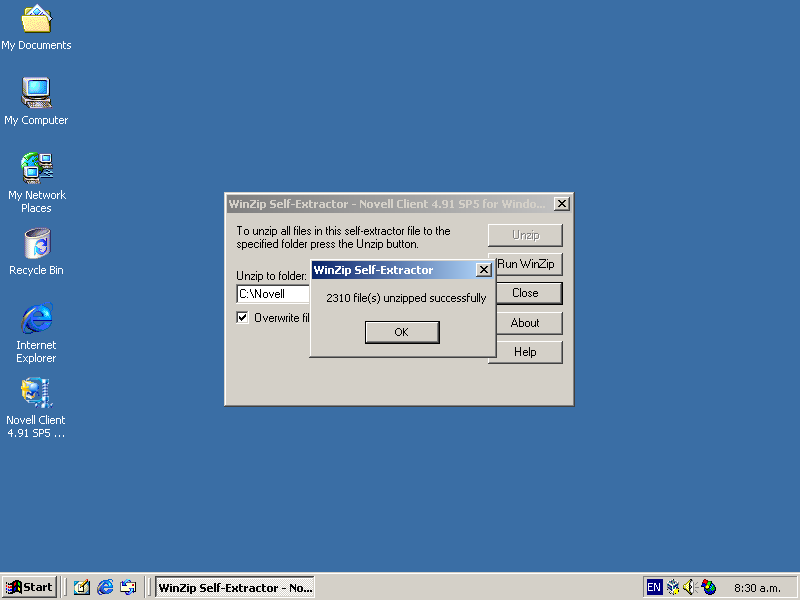Close the Novell Client extractor window
800x600 pixels.
(x=562, y=204)
